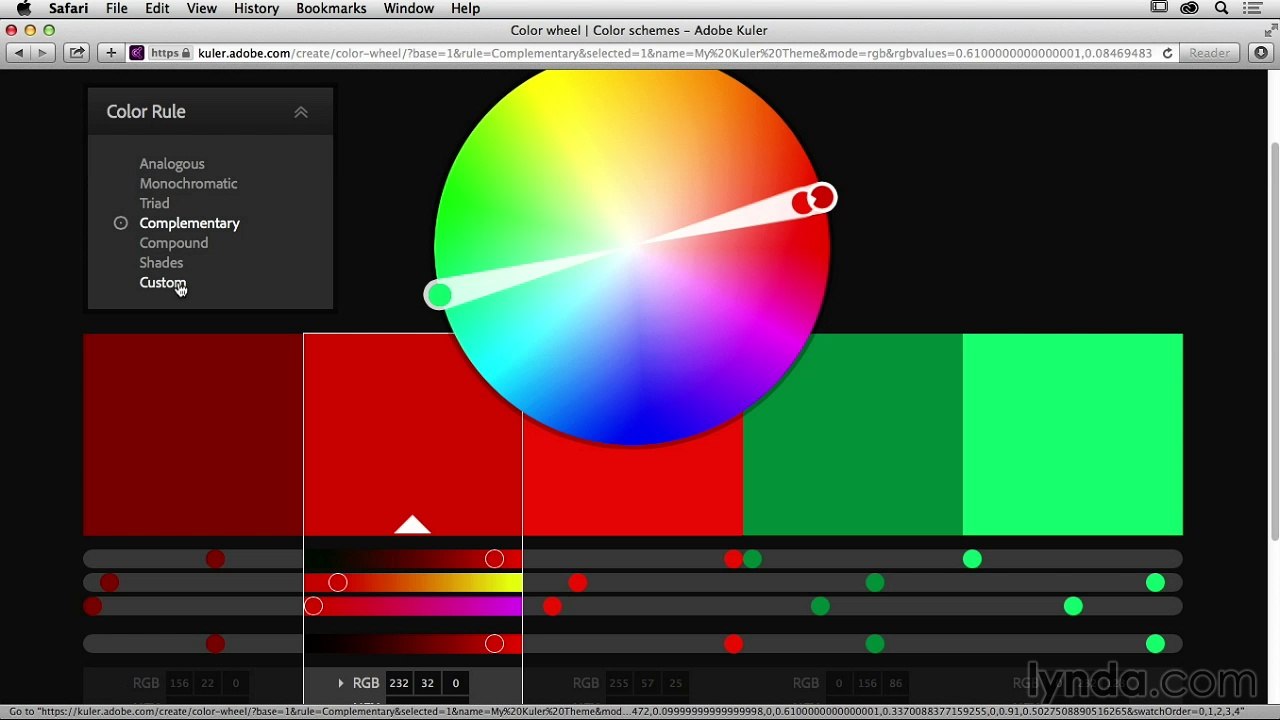This screenshot has width=1280, height=720.
Task: Select the Complementary color rule
Action: tap(189, 223)
